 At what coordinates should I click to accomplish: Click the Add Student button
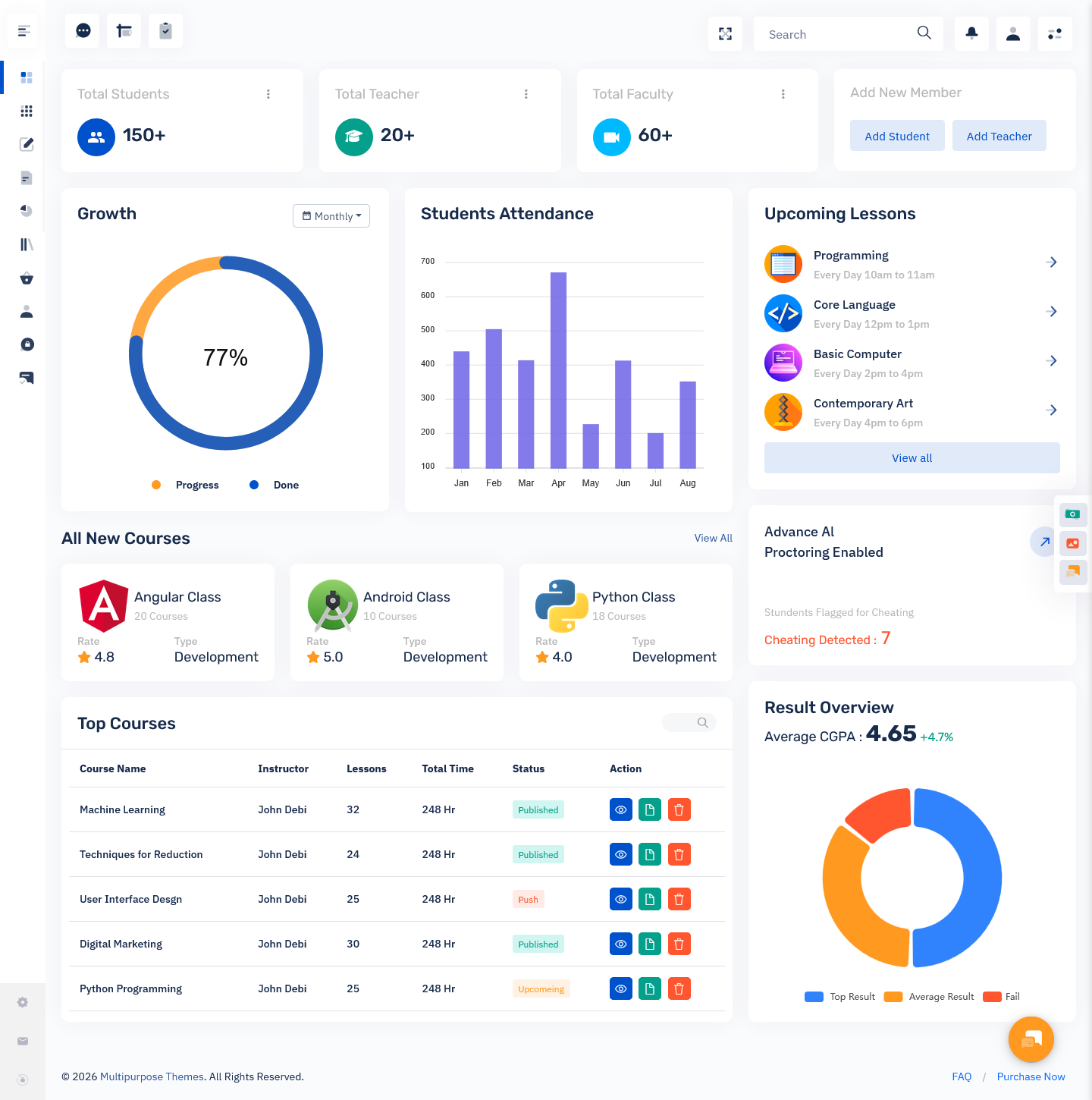coord(896,136)
